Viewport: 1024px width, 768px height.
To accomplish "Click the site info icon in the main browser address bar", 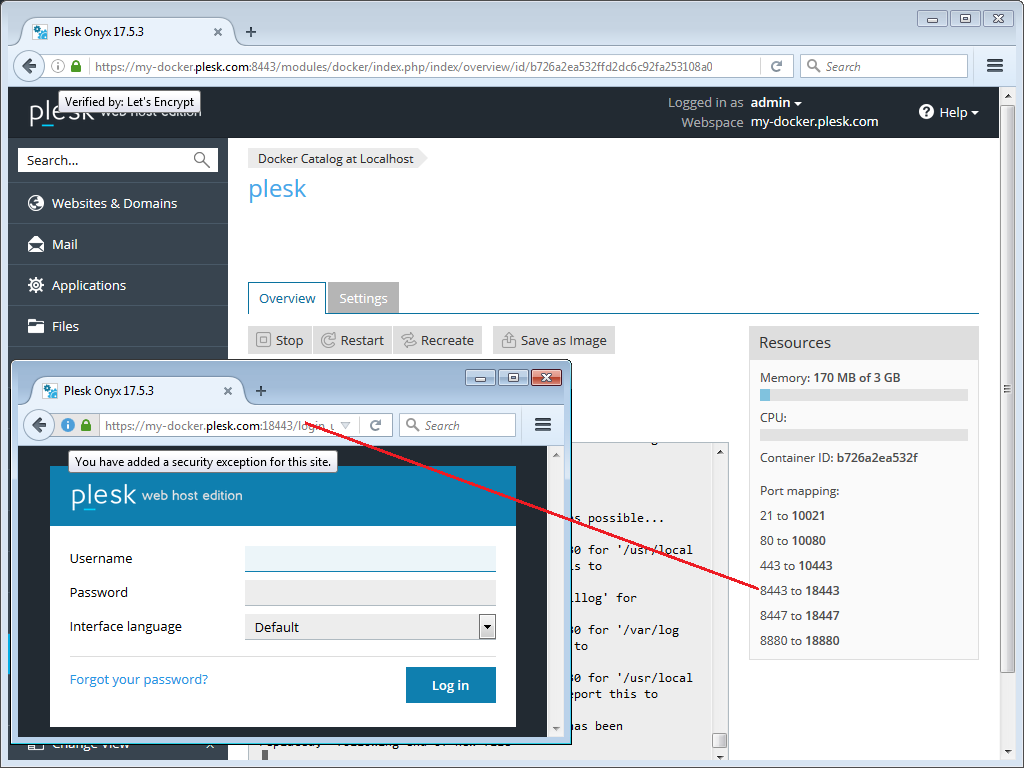I will pyautogui.click(x=57, y=66).
